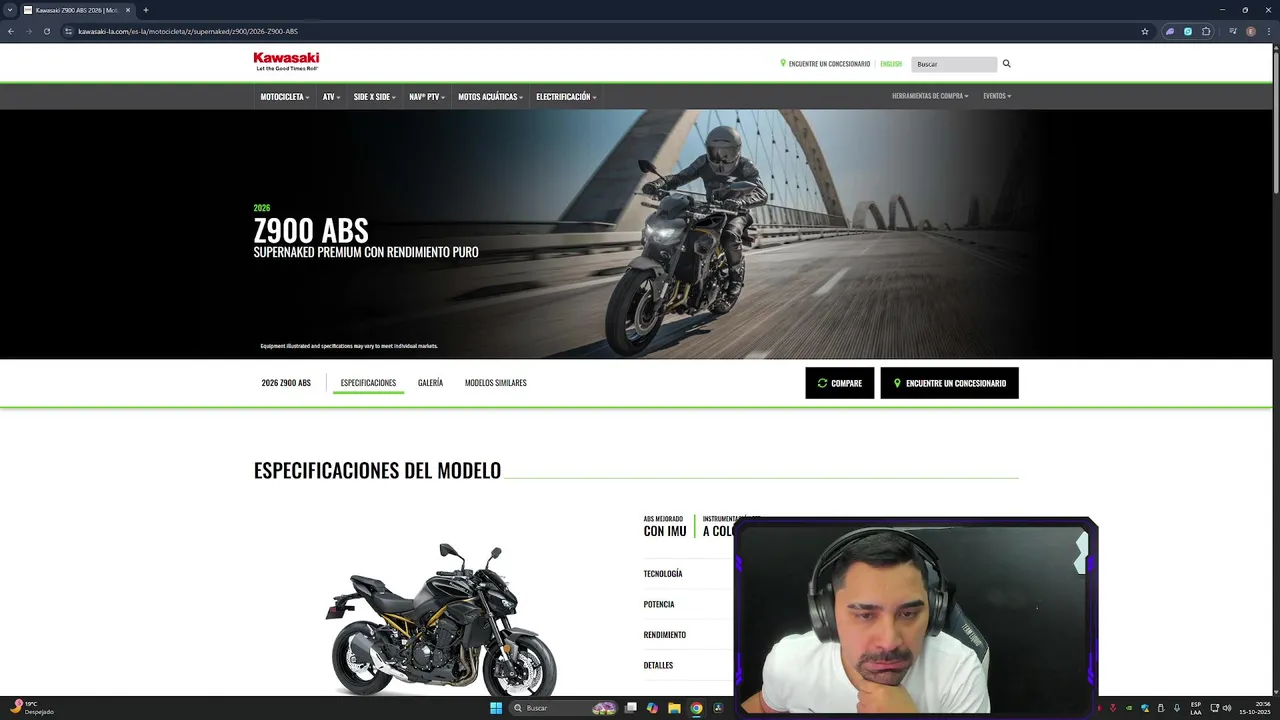Click the browser address bar URL
This screenshot has height=720, width=1280.
click(x=188, y=31)
